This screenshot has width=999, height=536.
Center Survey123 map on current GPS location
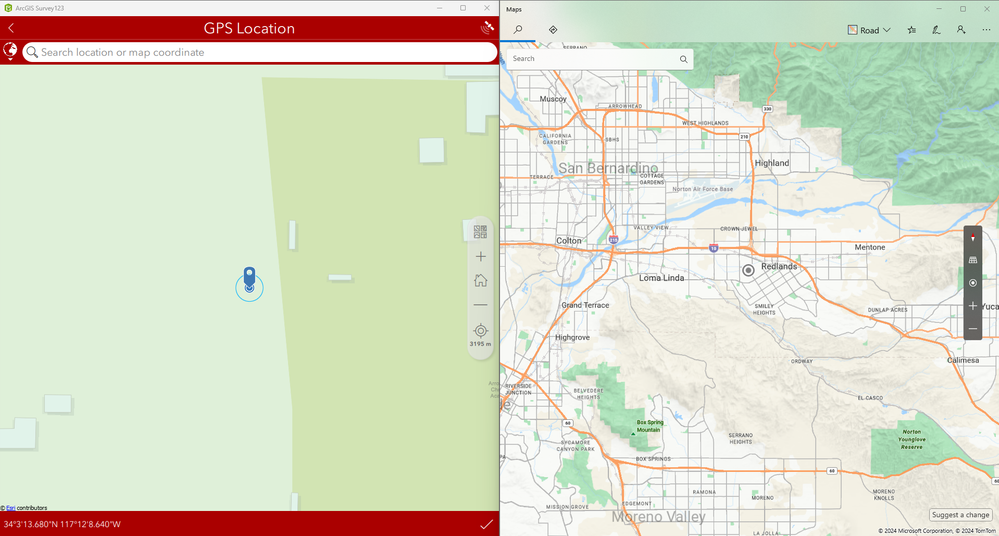(480, 331)
